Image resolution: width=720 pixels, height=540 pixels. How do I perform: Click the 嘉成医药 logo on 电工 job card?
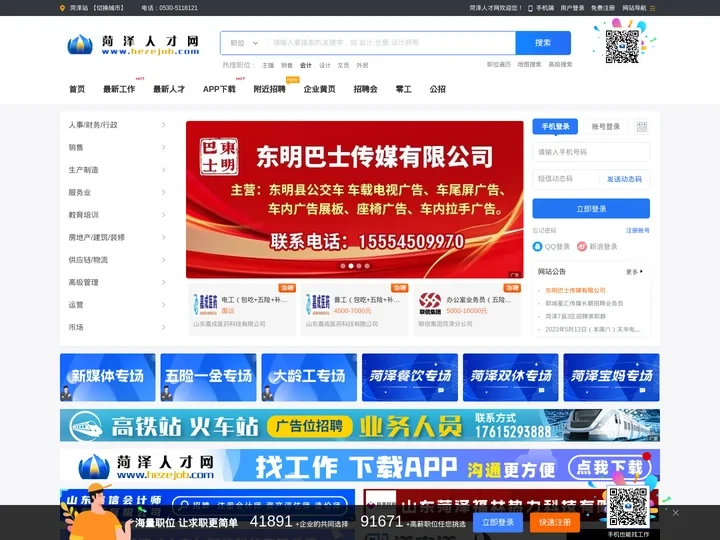click(x=205, y=304)
